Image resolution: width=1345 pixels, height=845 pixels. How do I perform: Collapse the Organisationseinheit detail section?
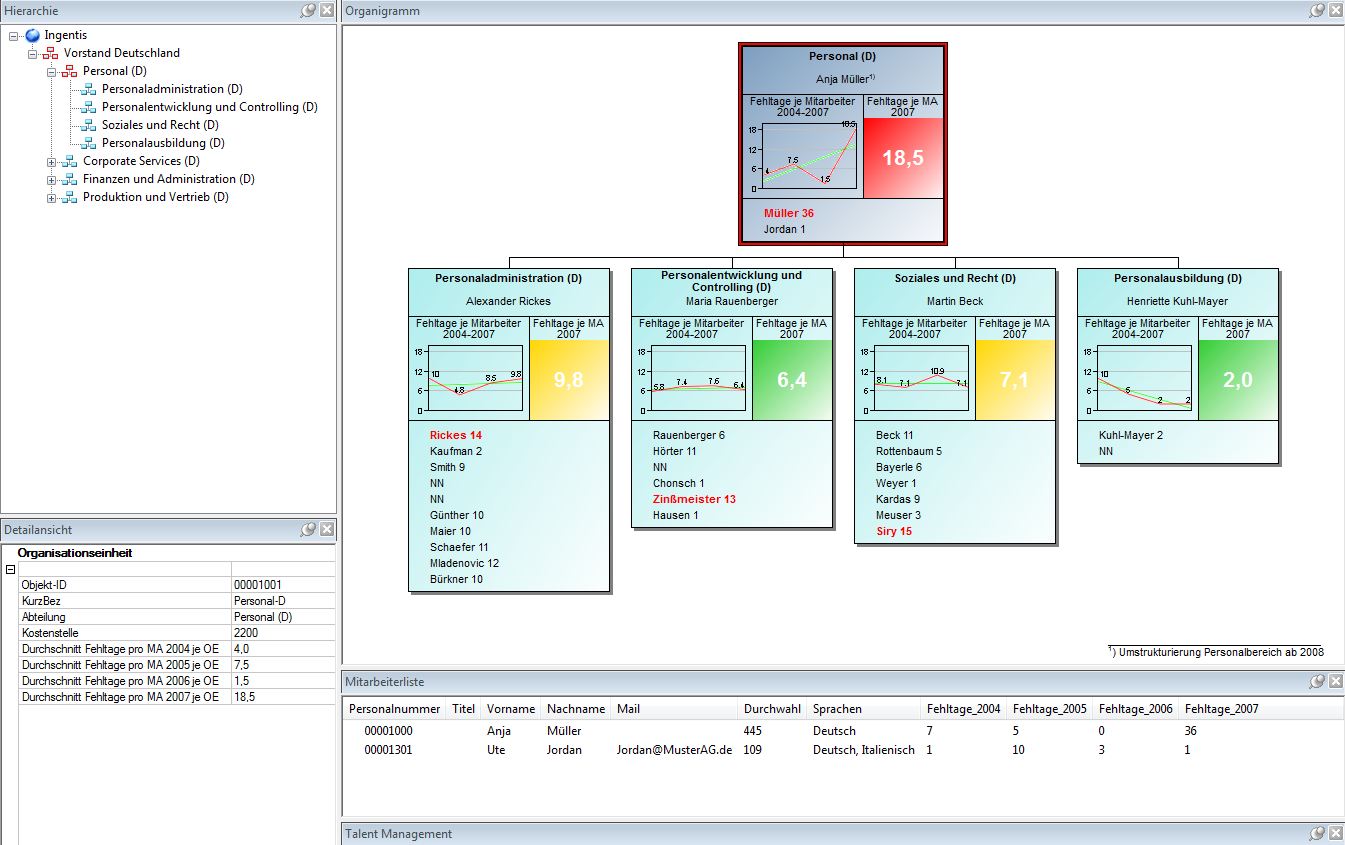click(10, 569)
